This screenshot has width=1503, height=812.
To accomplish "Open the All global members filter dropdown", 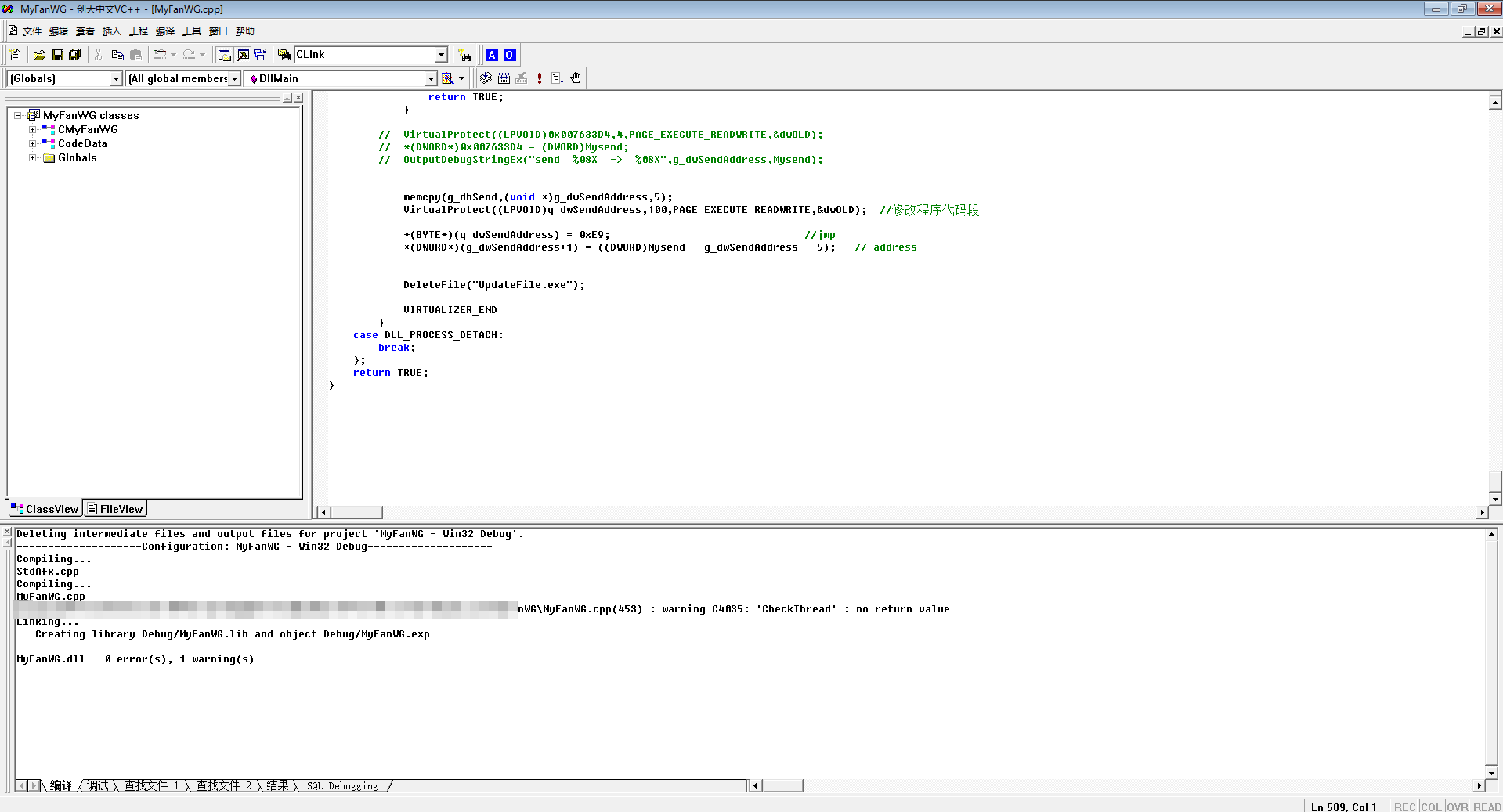I will 234,79.
